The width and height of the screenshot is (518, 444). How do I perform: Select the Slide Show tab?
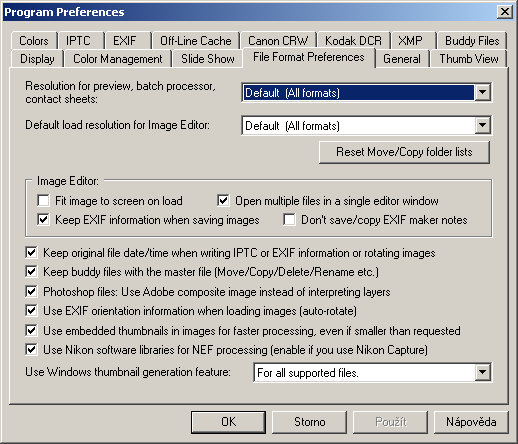[x=208, y=59]
